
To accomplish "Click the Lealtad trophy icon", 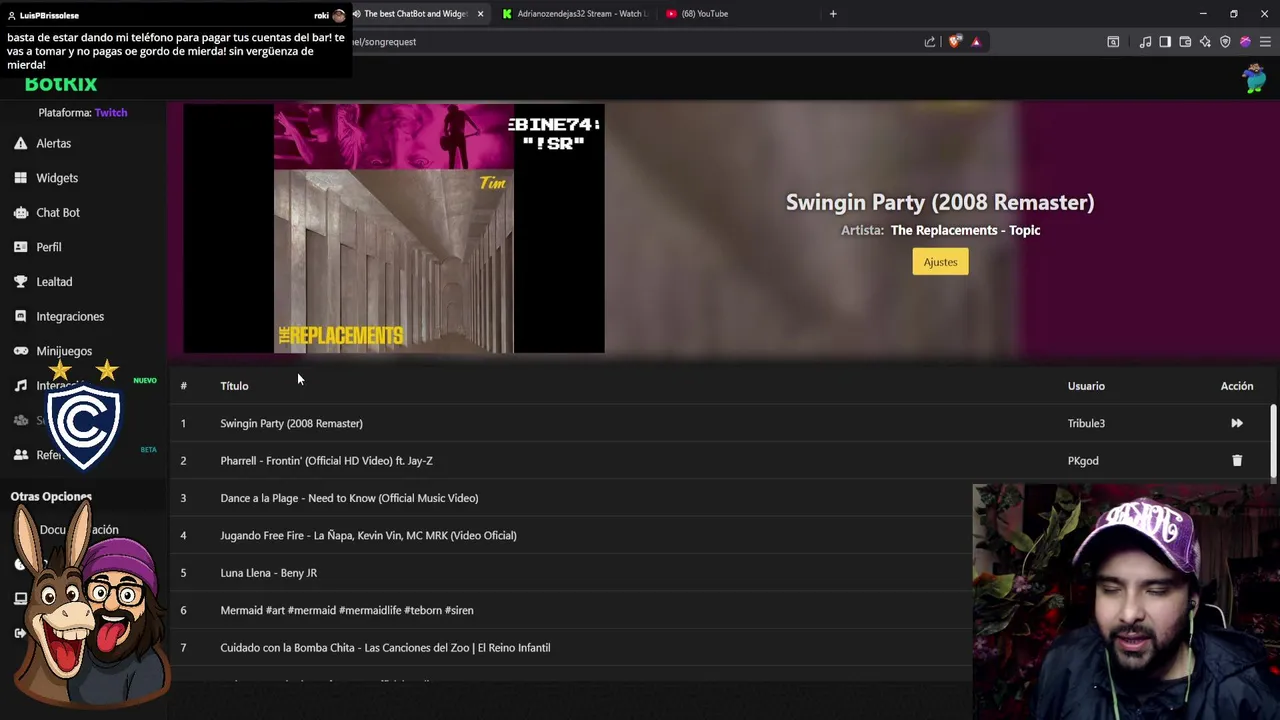I will pyautogui.click(x=20, y=282).
